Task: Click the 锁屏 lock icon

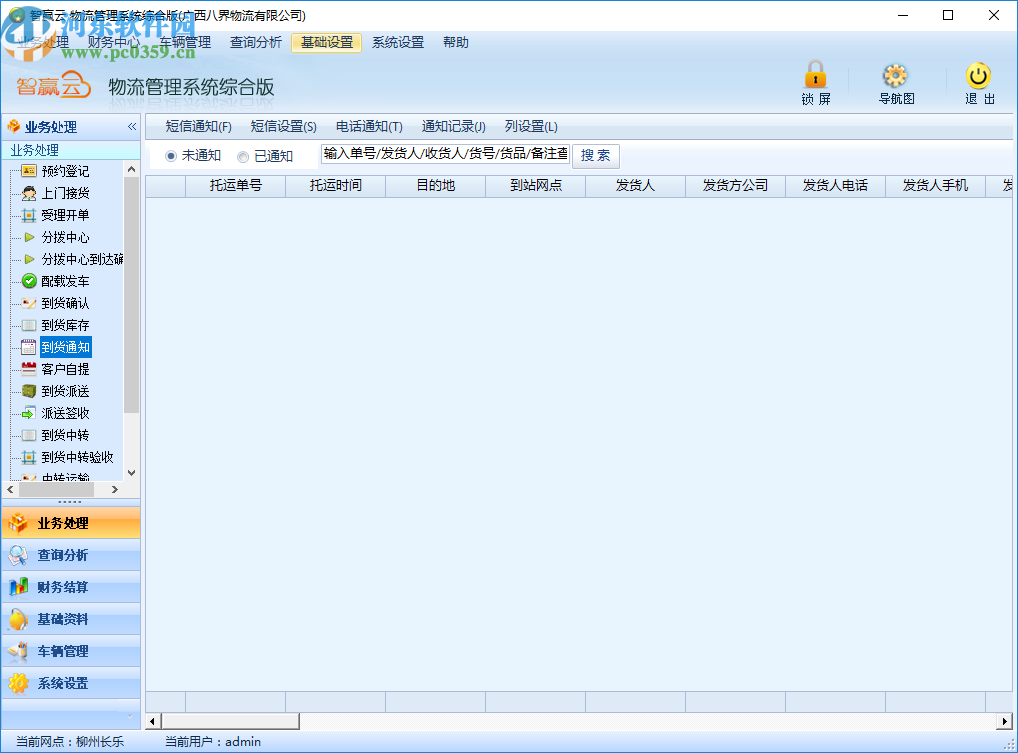Action: [x=815, y=75]
